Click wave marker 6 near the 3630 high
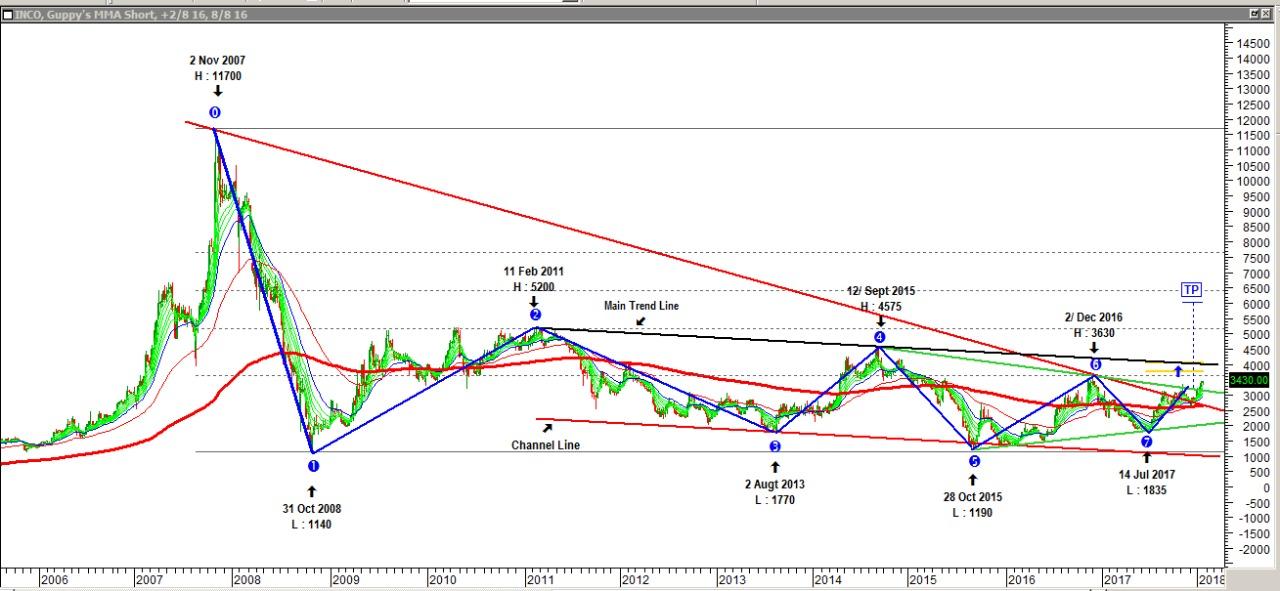Screen dimensions: 1280x591 point(1096,365)
